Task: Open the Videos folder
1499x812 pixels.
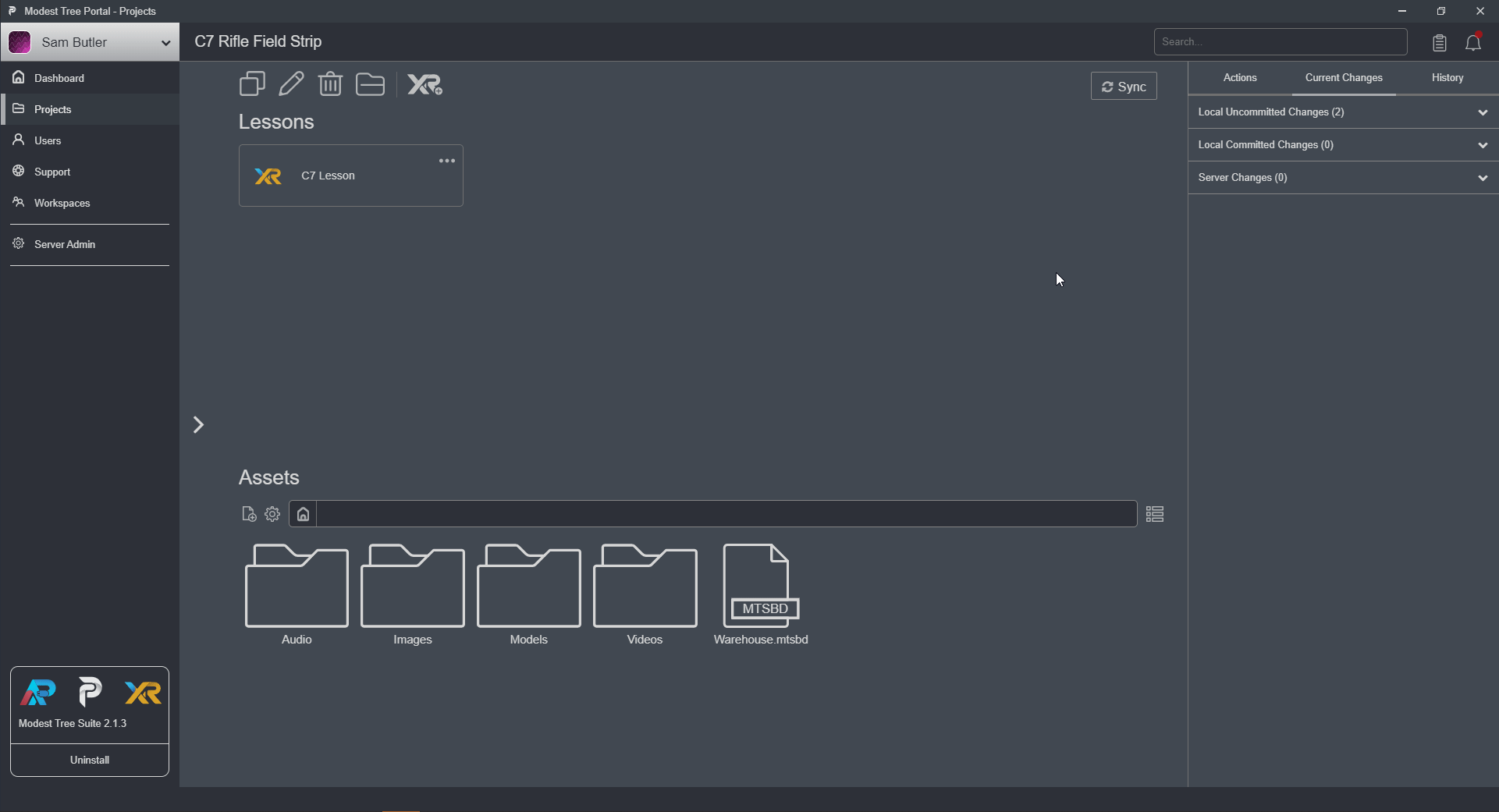Action: pyautogui.click(x=645, y=594)
